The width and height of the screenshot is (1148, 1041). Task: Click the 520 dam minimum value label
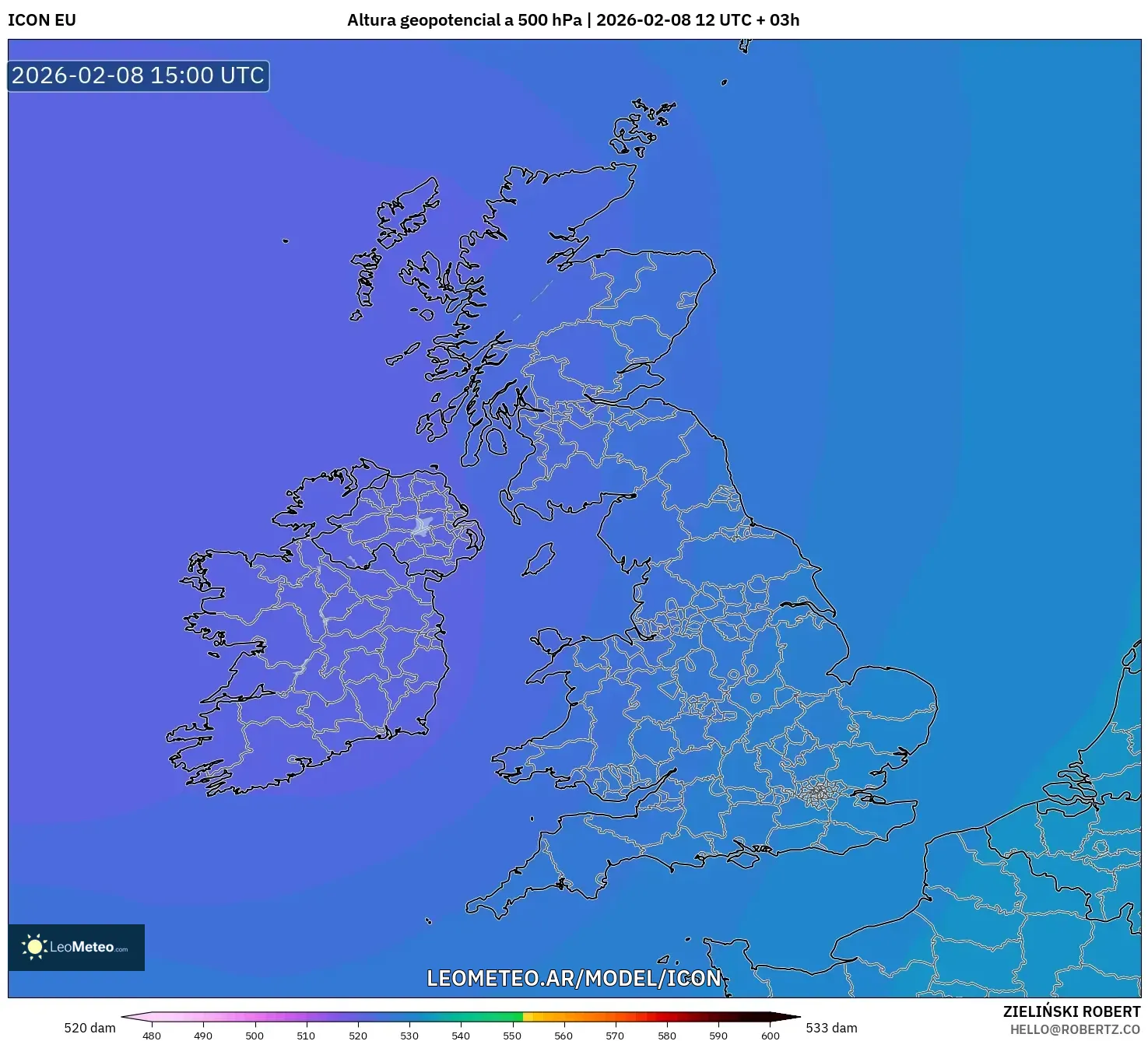coord(90,1028)
